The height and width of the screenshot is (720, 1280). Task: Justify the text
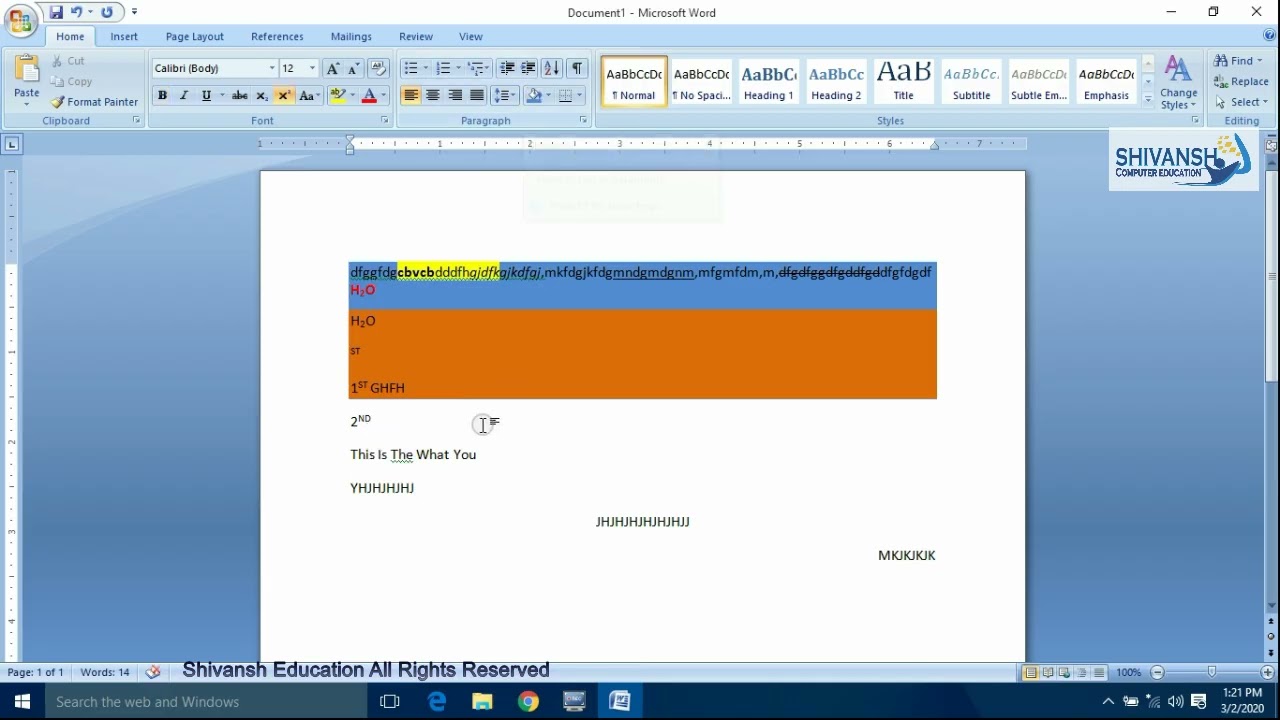coord(477,96)
